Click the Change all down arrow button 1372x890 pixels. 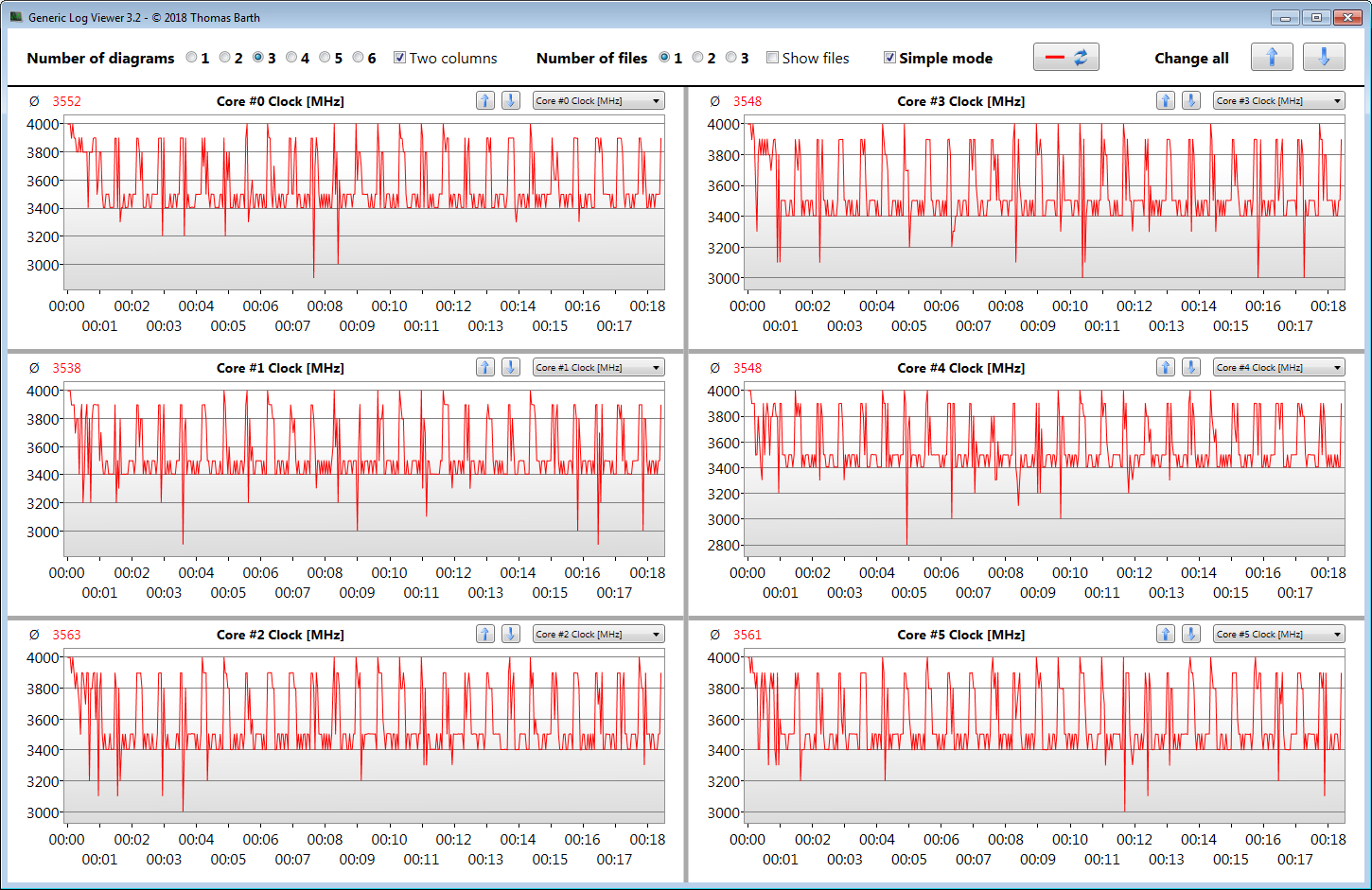point(1324,57)
